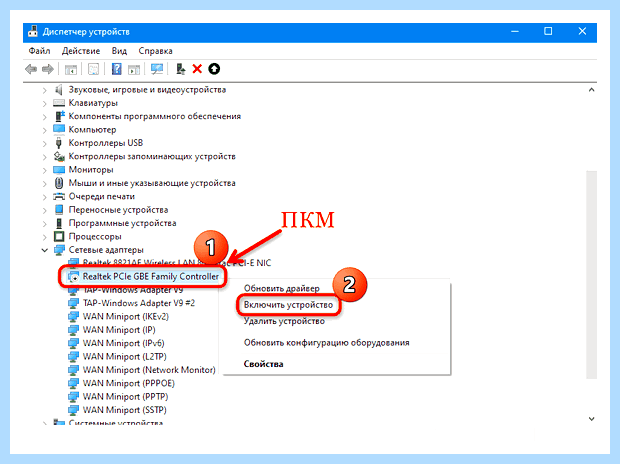The height and width of the screenshot is (464, 620).
Task: Choose Свойства in context menu
Action: click(x=263, y=364)
